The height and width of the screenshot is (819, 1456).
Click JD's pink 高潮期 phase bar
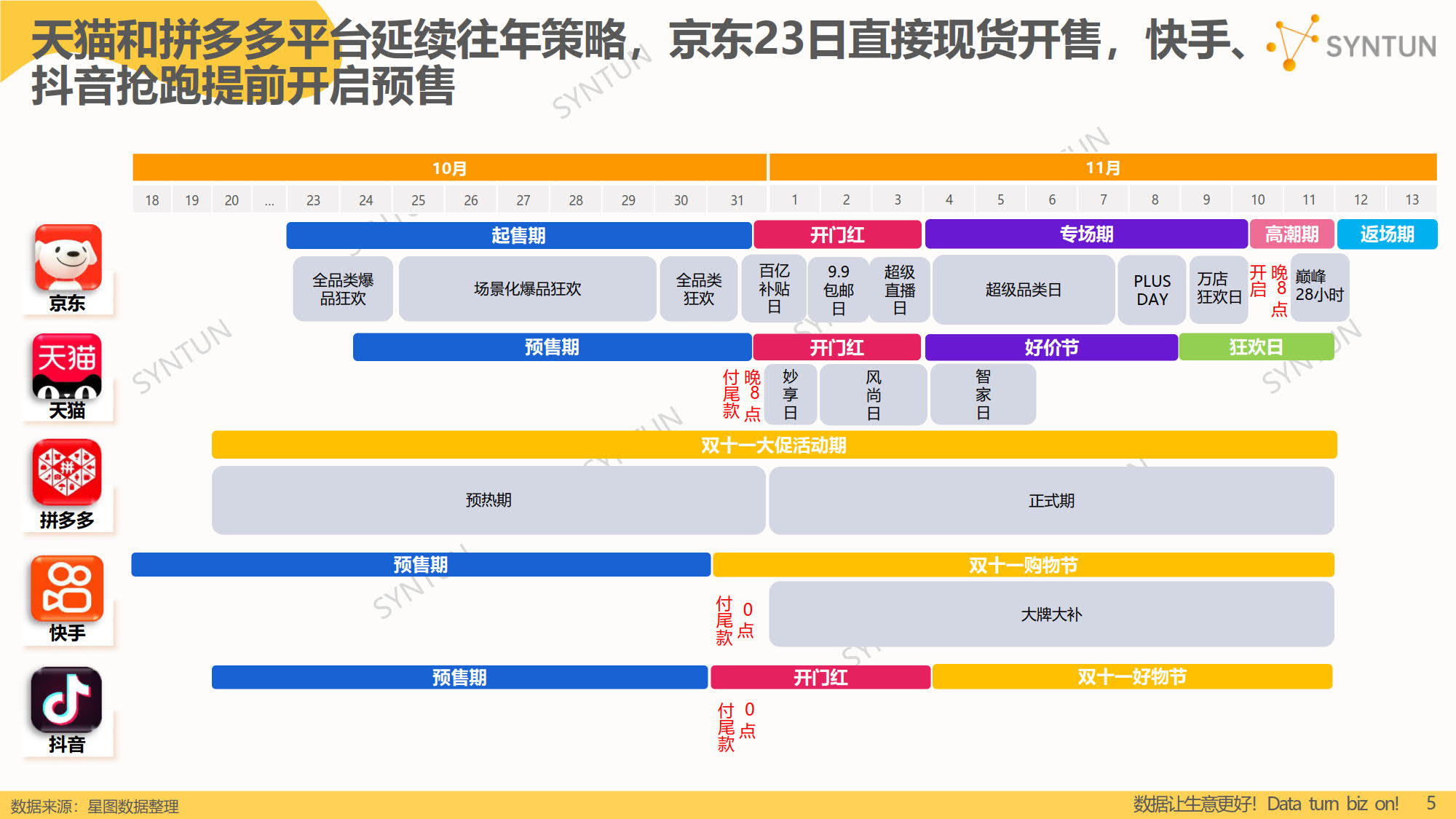pyautogui.click(x=1291, y=234)
